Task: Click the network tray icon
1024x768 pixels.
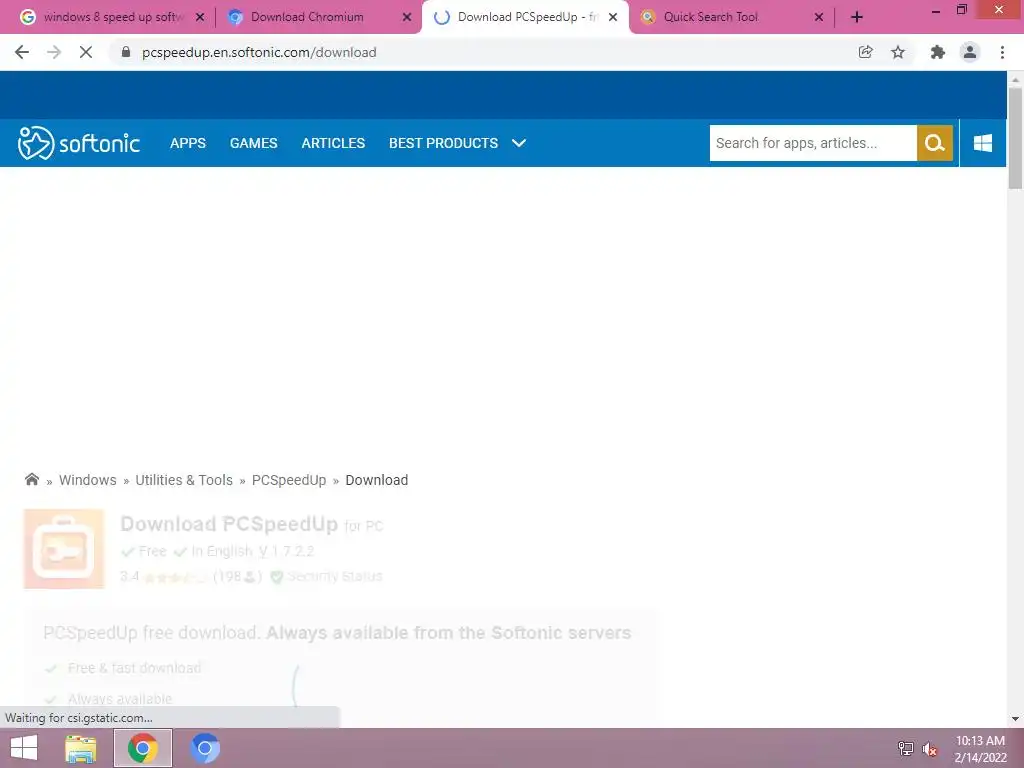Action: coord(905,748)
